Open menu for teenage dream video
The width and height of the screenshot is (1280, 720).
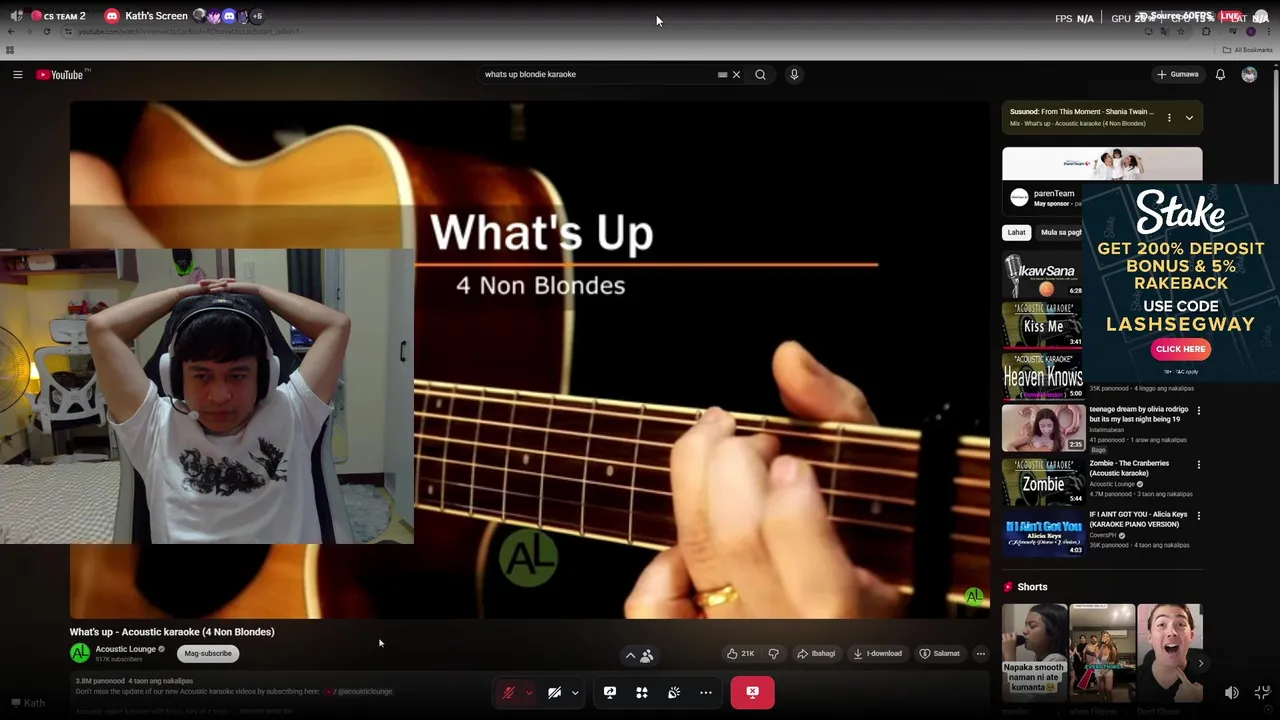coord(1199,410)
